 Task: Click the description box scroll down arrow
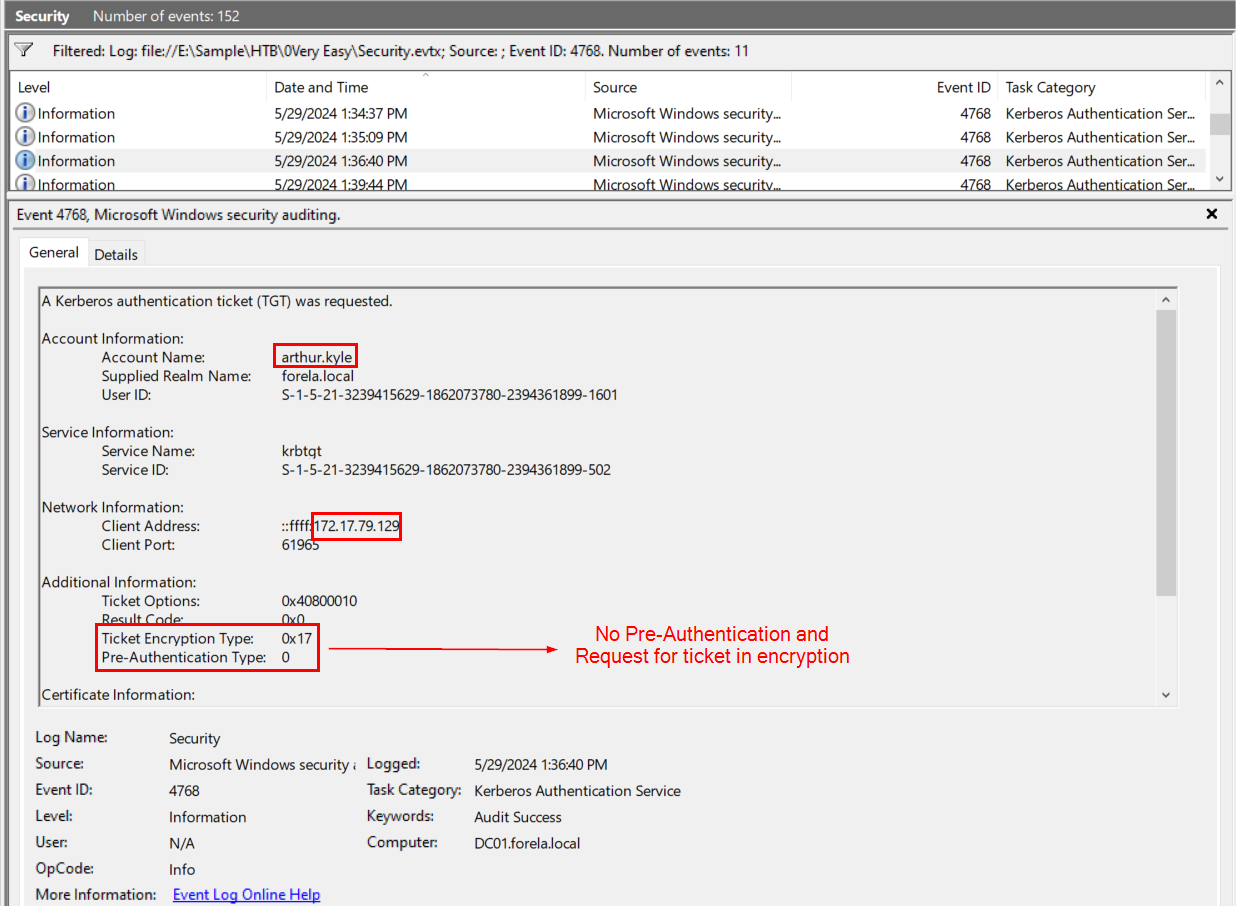(1166, 695)
